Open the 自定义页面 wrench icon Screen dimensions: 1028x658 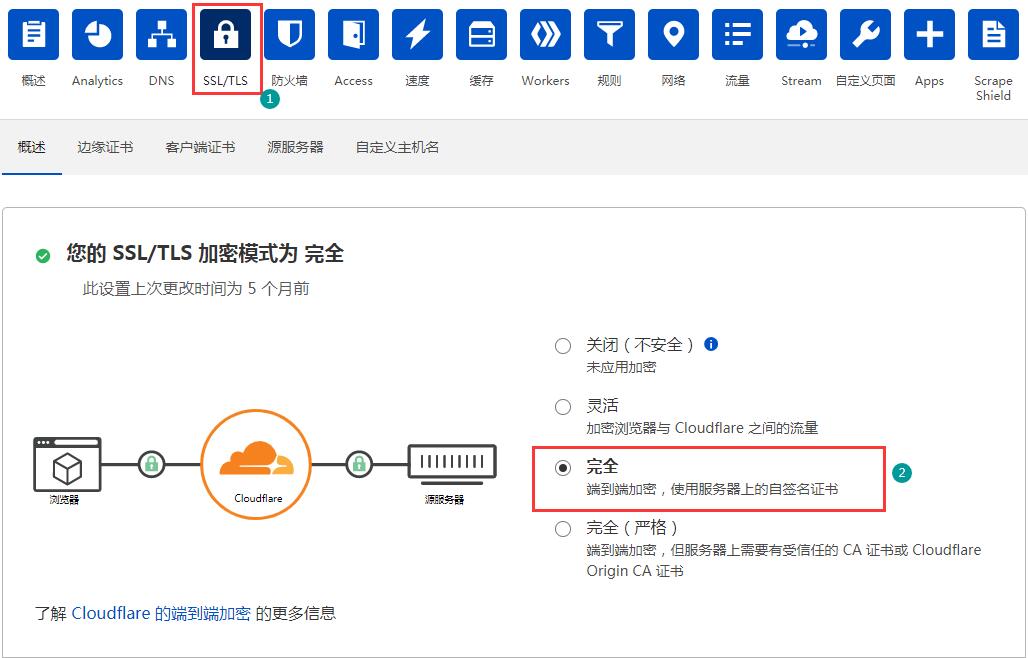[x=865, y=34]
